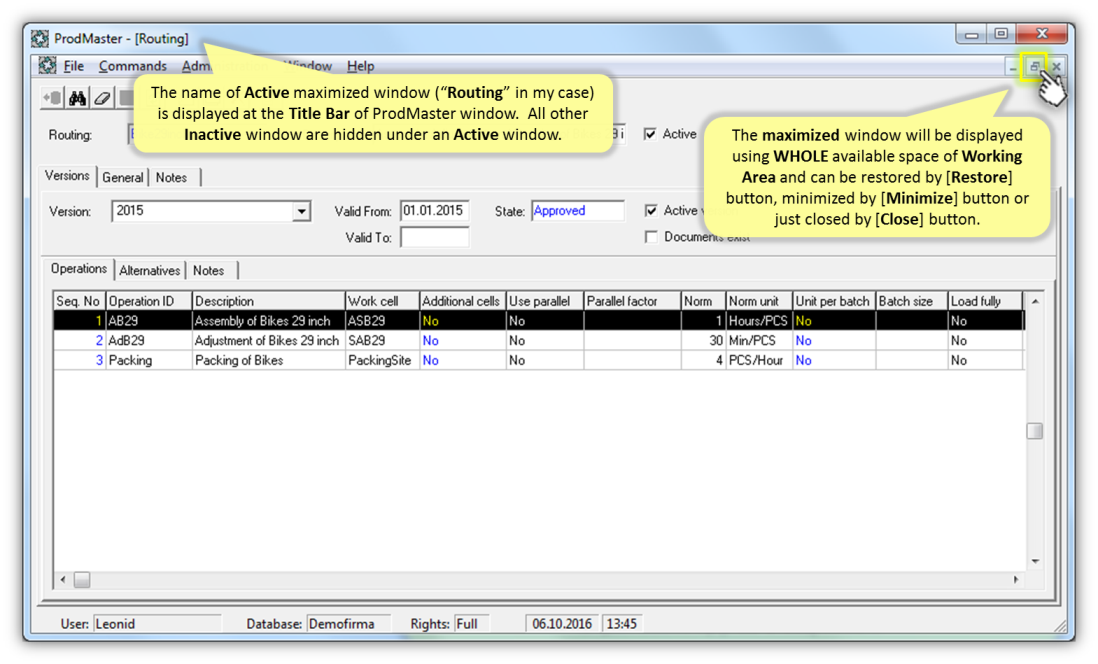Click the Norm value 30 in AdB29 row
This screenshot has height=664, width=1098.
pos(703,340)
